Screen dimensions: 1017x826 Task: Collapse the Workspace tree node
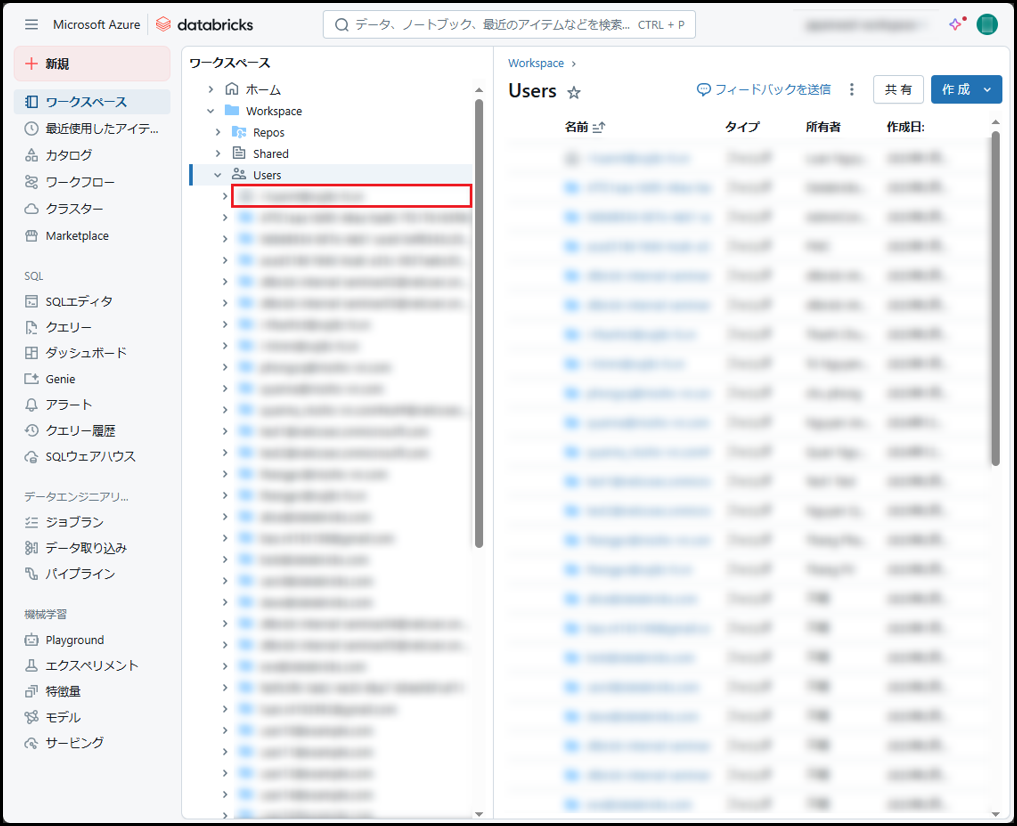pos(211,111)
